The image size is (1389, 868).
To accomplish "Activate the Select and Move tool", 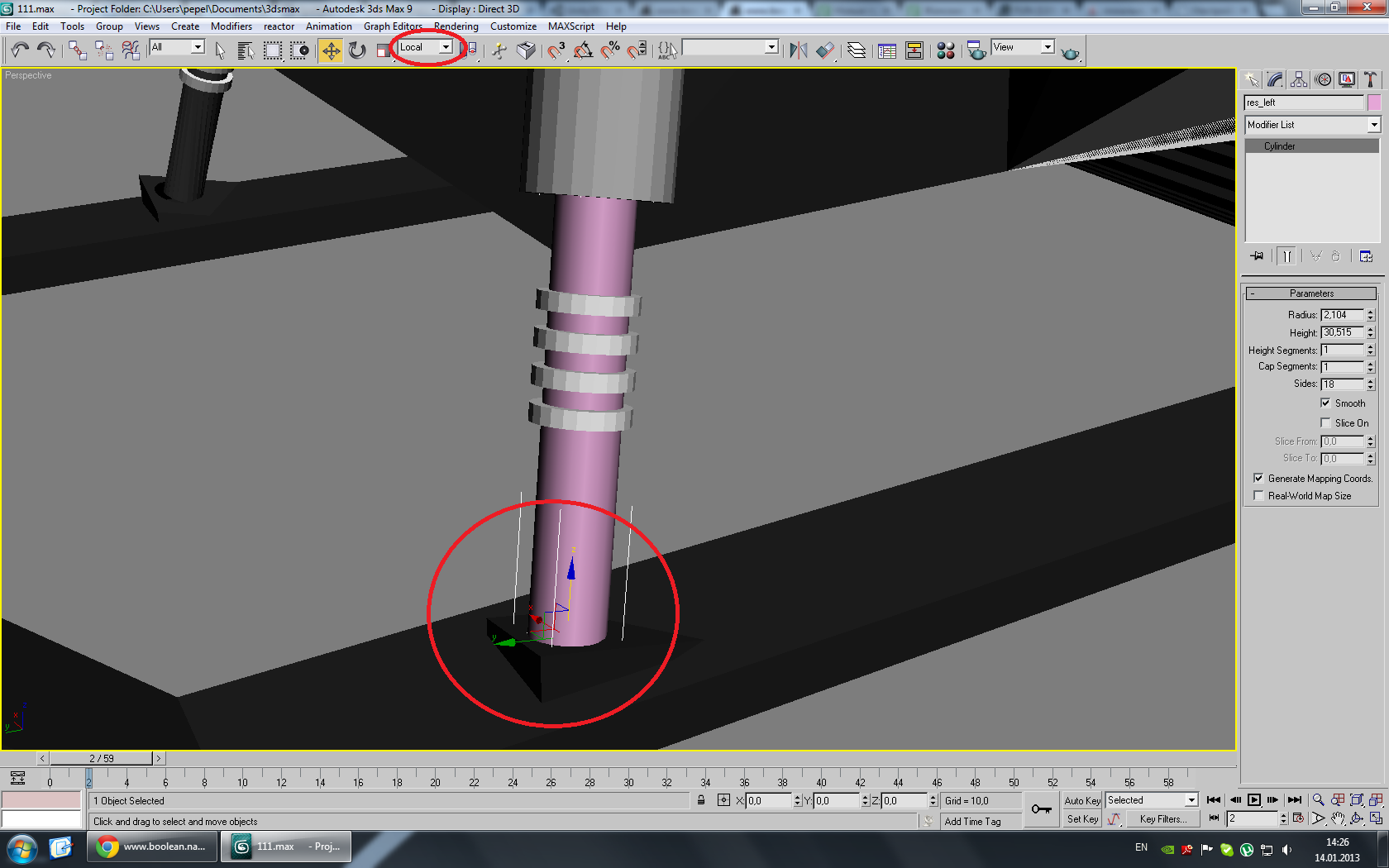I will click(331, 51).
